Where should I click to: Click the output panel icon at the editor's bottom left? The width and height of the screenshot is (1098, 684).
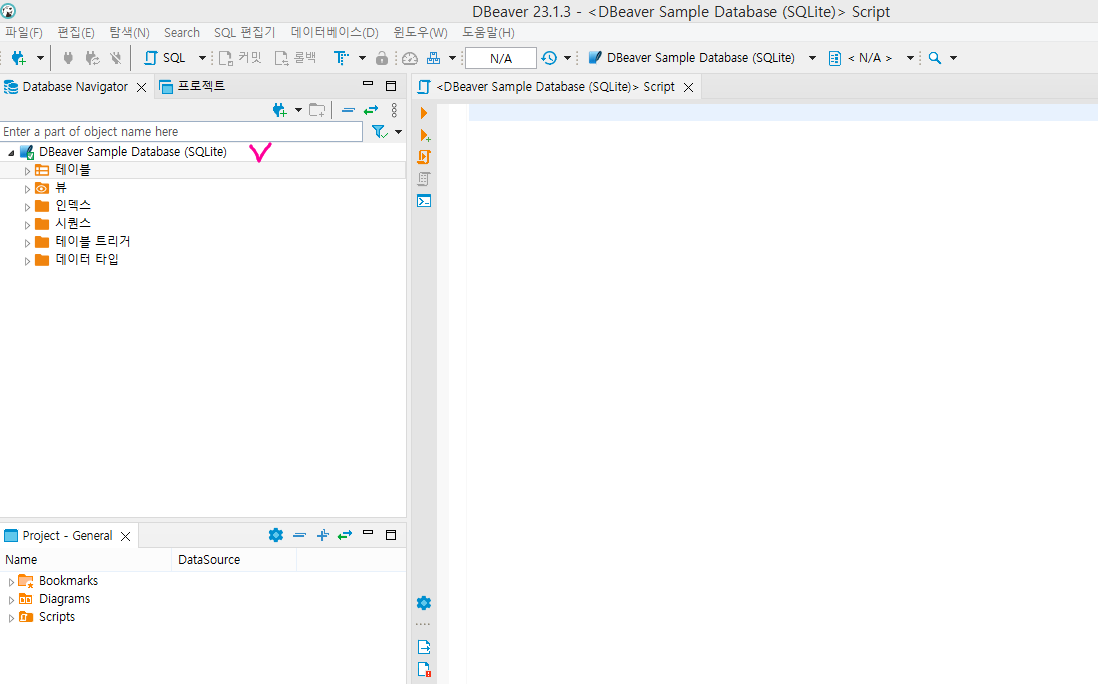pos(424,647)
